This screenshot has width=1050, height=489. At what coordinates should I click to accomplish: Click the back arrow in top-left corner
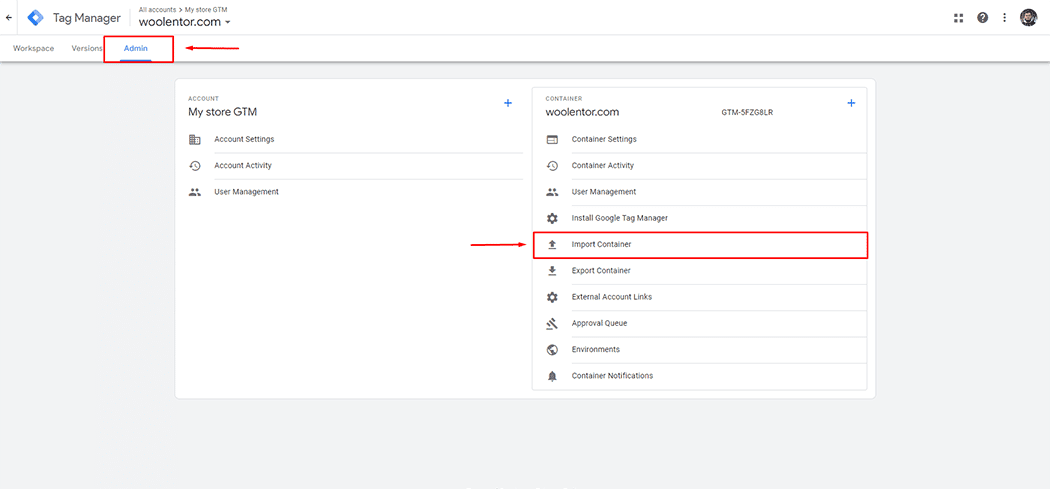click(x=9, y=17)
